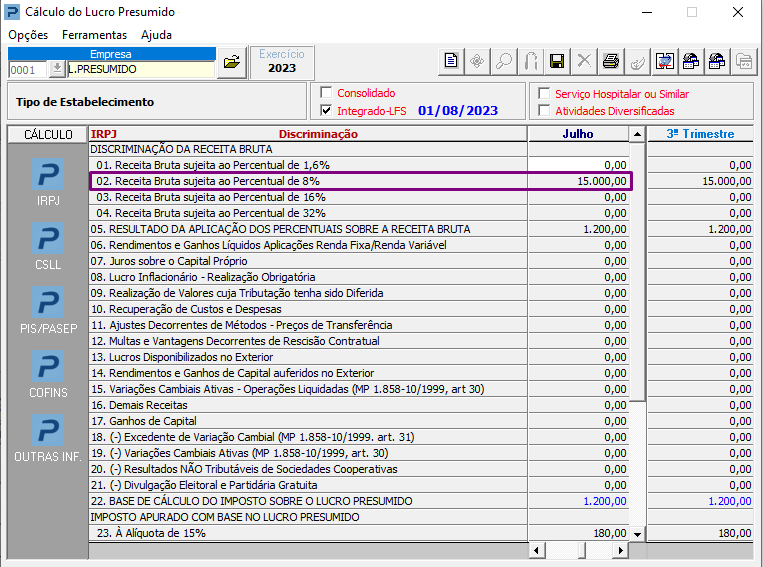
Task: Click the grayed folders toolbar icon
Action: (x=744, y=61)
